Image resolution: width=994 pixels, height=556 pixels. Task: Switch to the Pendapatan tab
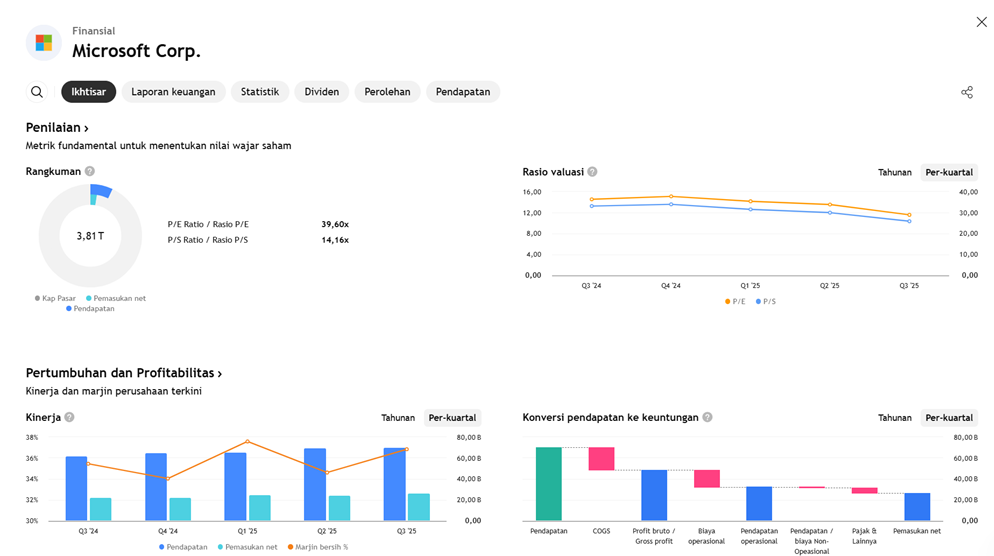coord(463,92)
